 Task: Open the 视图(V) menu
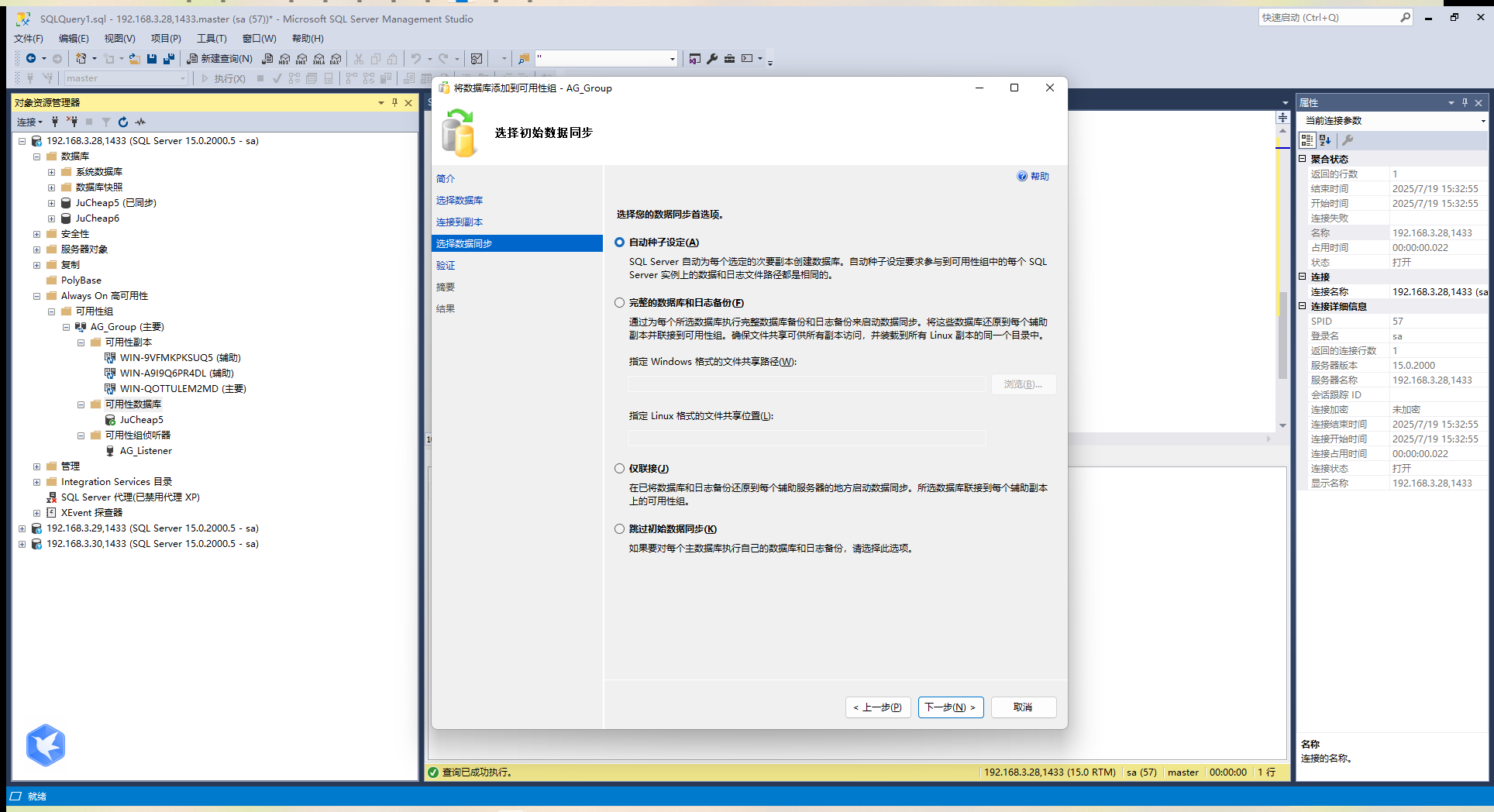click(119, 38)
